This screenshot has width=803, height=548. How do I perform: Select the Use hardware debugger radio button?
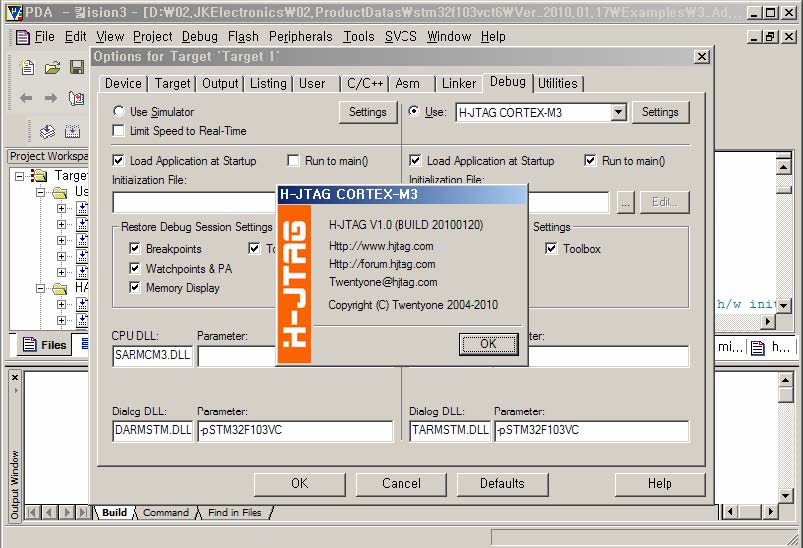(x=414, y=111)
